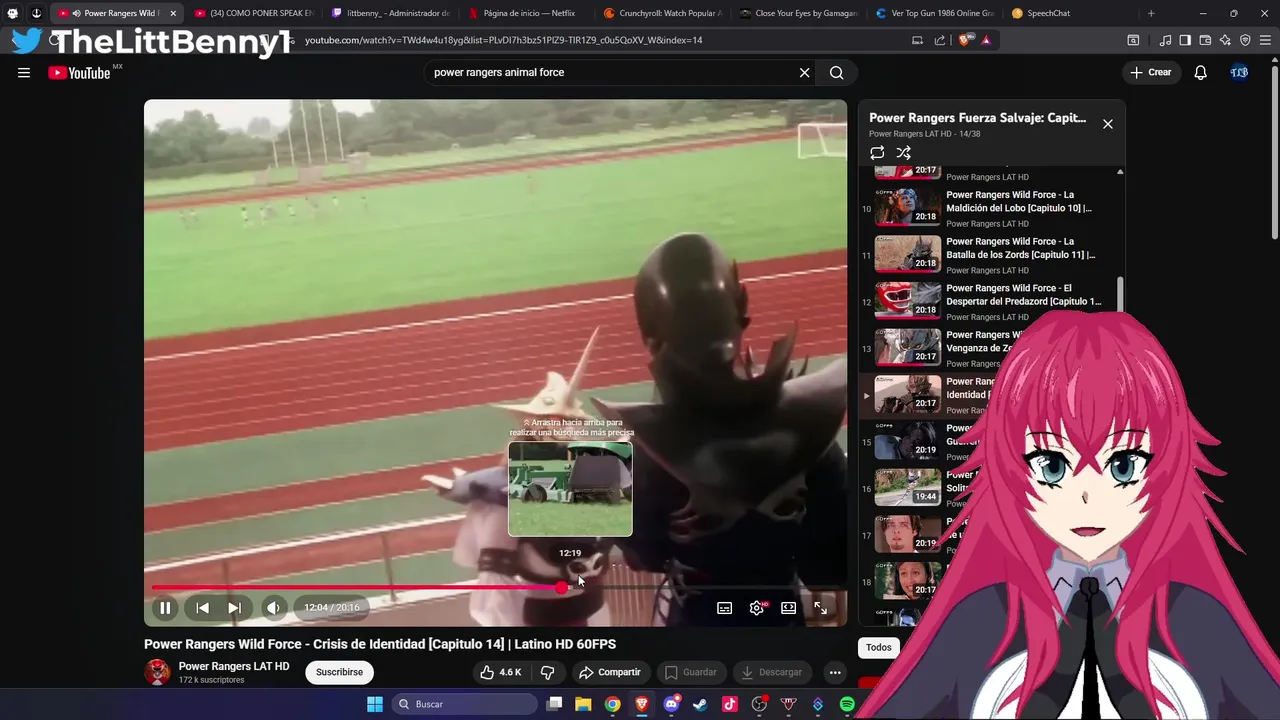Select playlist video 16 thumbnail with 19:44 duration
This screenshot has width=1280, height=720.
pos(908,487)
